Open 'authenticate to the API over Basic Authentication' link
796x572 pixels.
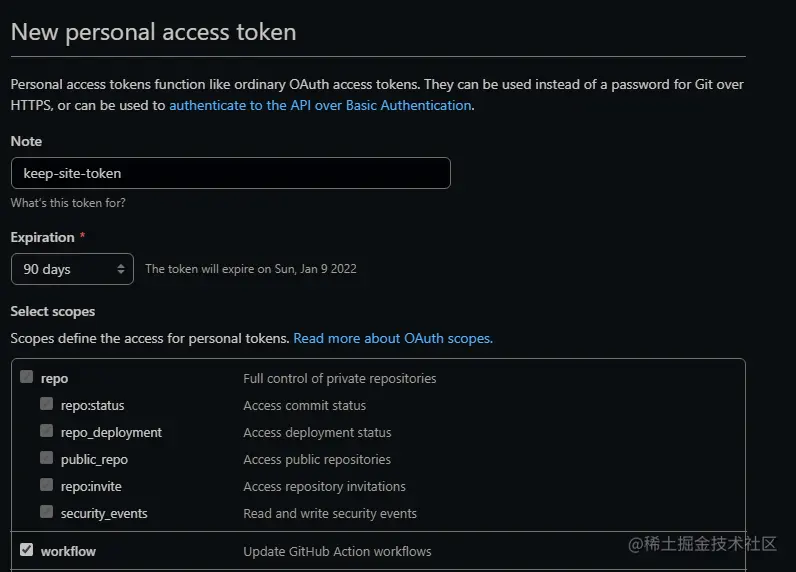point(320,105)
